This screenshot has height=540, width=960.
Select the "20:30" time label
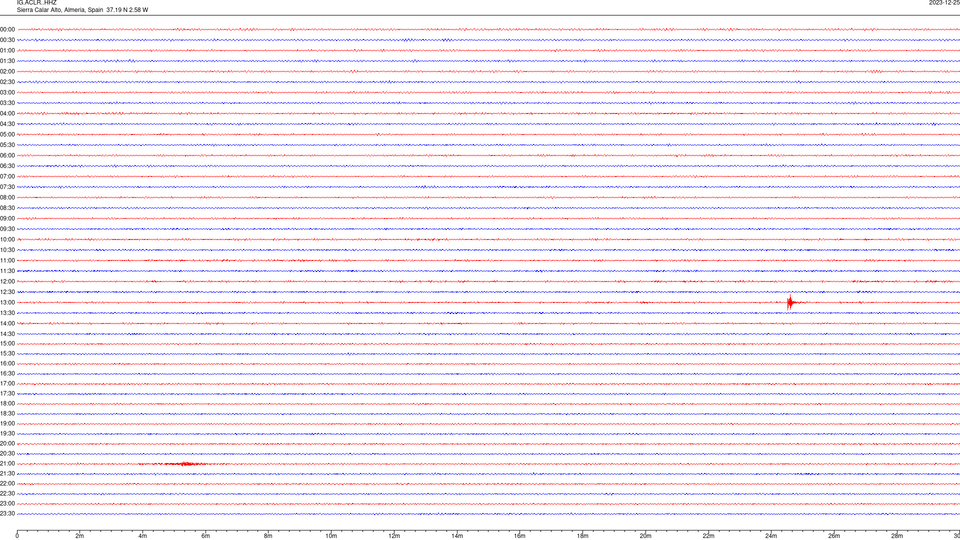click(x=7, y=454)
